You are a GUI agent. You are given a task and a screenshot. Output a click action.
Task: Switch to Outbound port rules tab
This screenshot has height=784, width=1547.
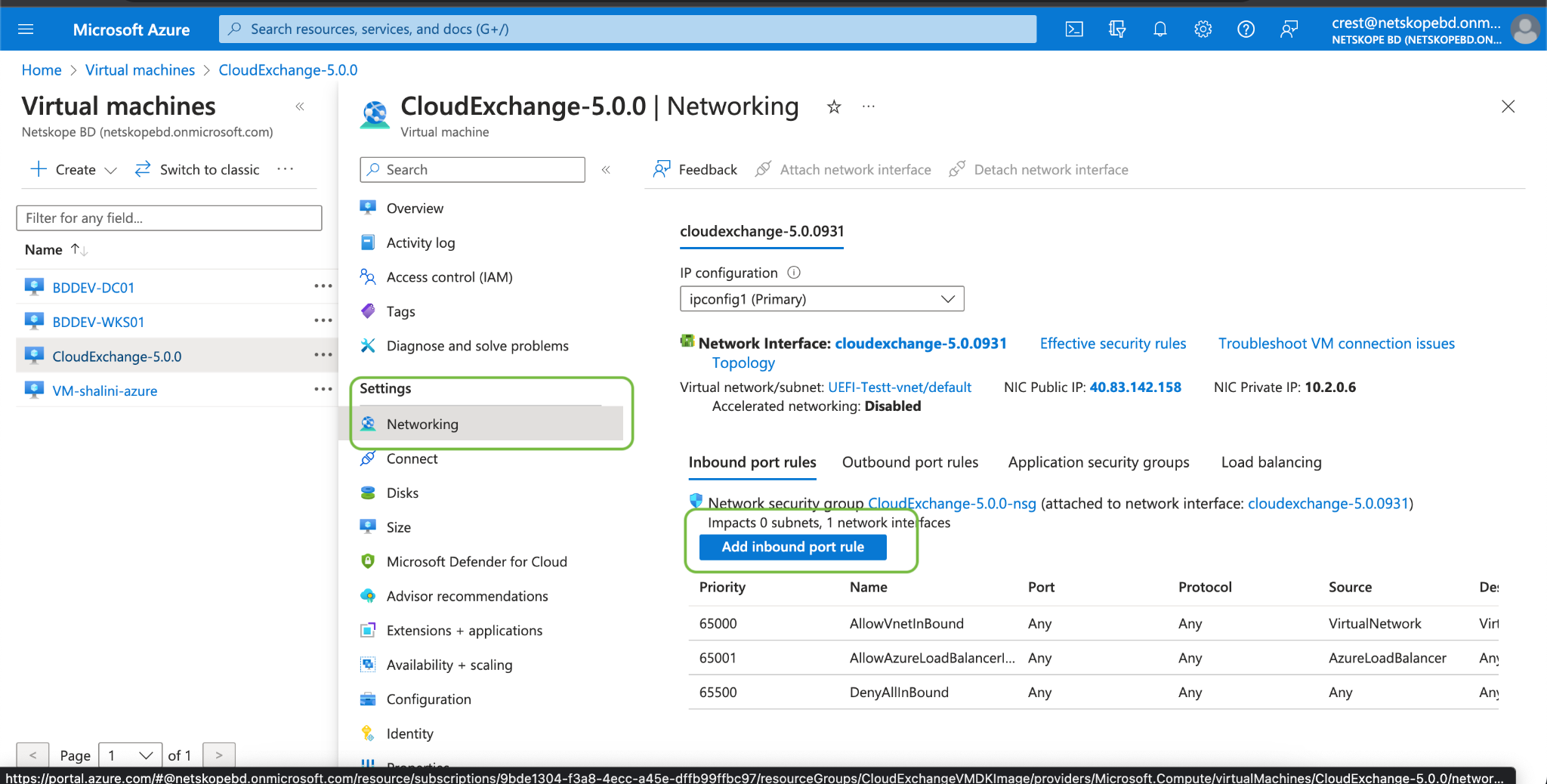tap(910, 462)
